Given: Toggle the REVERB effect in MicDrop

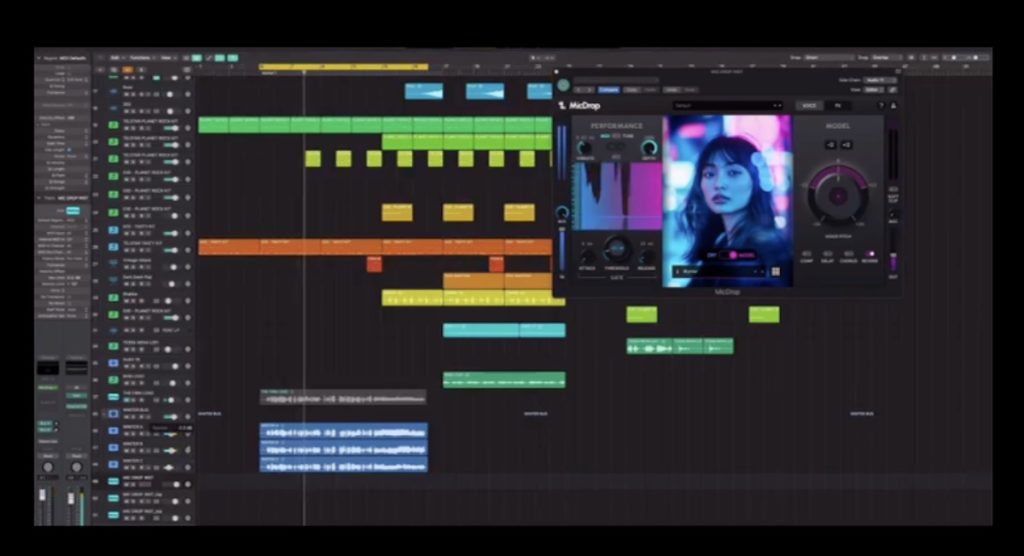Looking at the screenshot, I should [869, 254].
